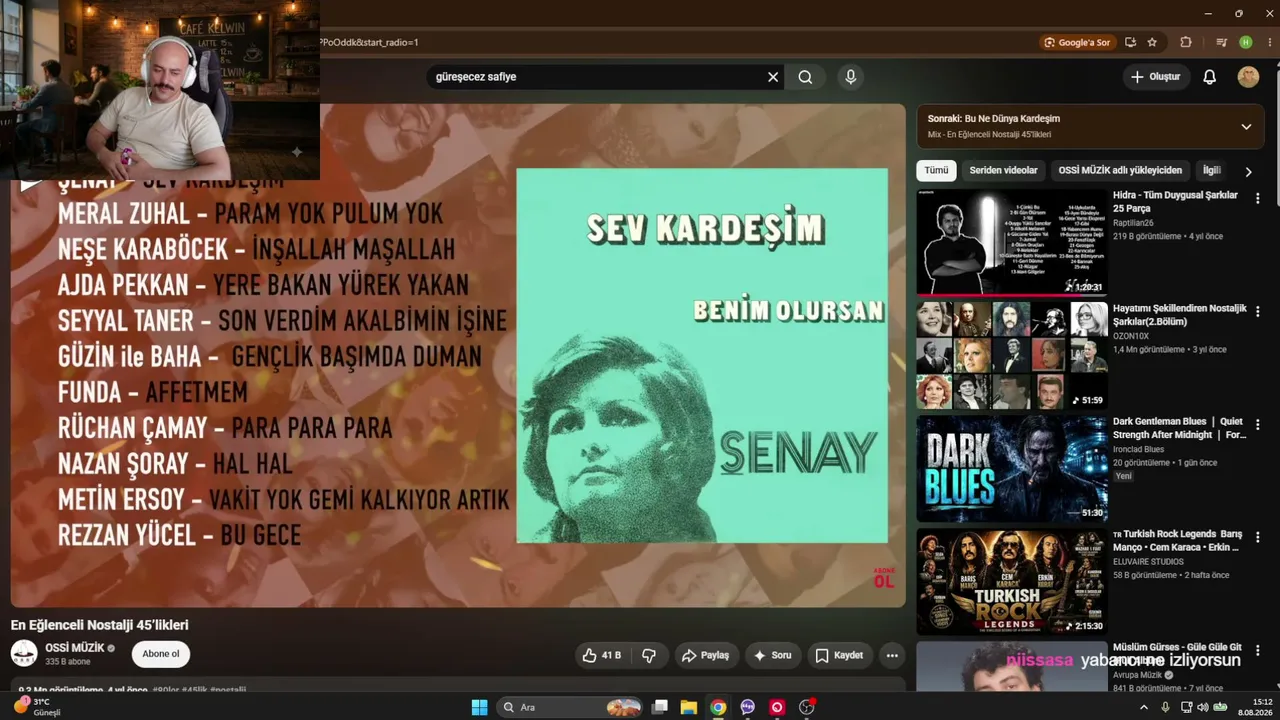Open Hidra Tüm Duygusal Şarkılar thumbnail
The height and width of the screenshot is (720, 1280).
(1012, 242)
